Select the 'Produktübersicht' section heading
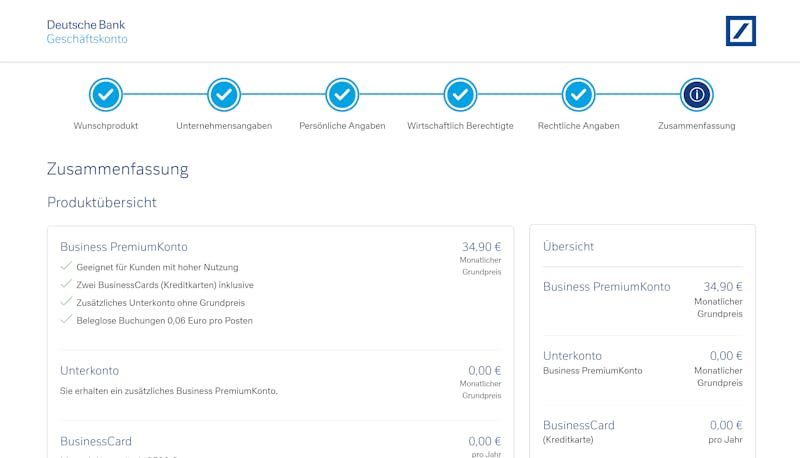Screen dimensions: 800x458 [x=102, y=202]
